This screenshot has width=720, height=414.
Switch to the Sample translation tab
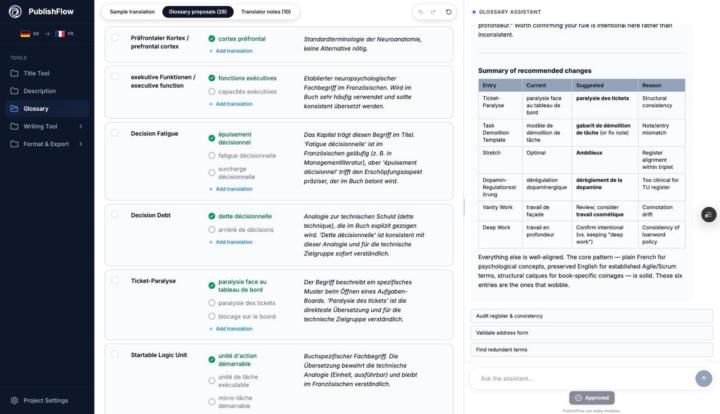[132, 12]
